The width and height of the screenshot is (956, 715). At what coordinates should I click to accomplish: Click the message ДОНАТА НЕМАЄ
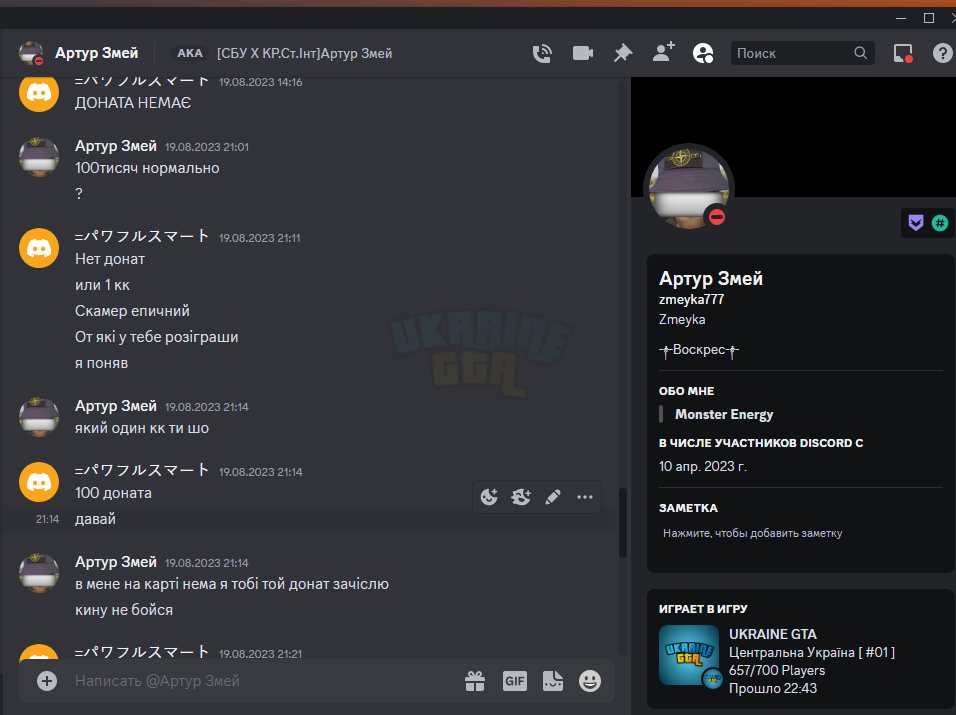pyautogui.click(x=133, y=103)
